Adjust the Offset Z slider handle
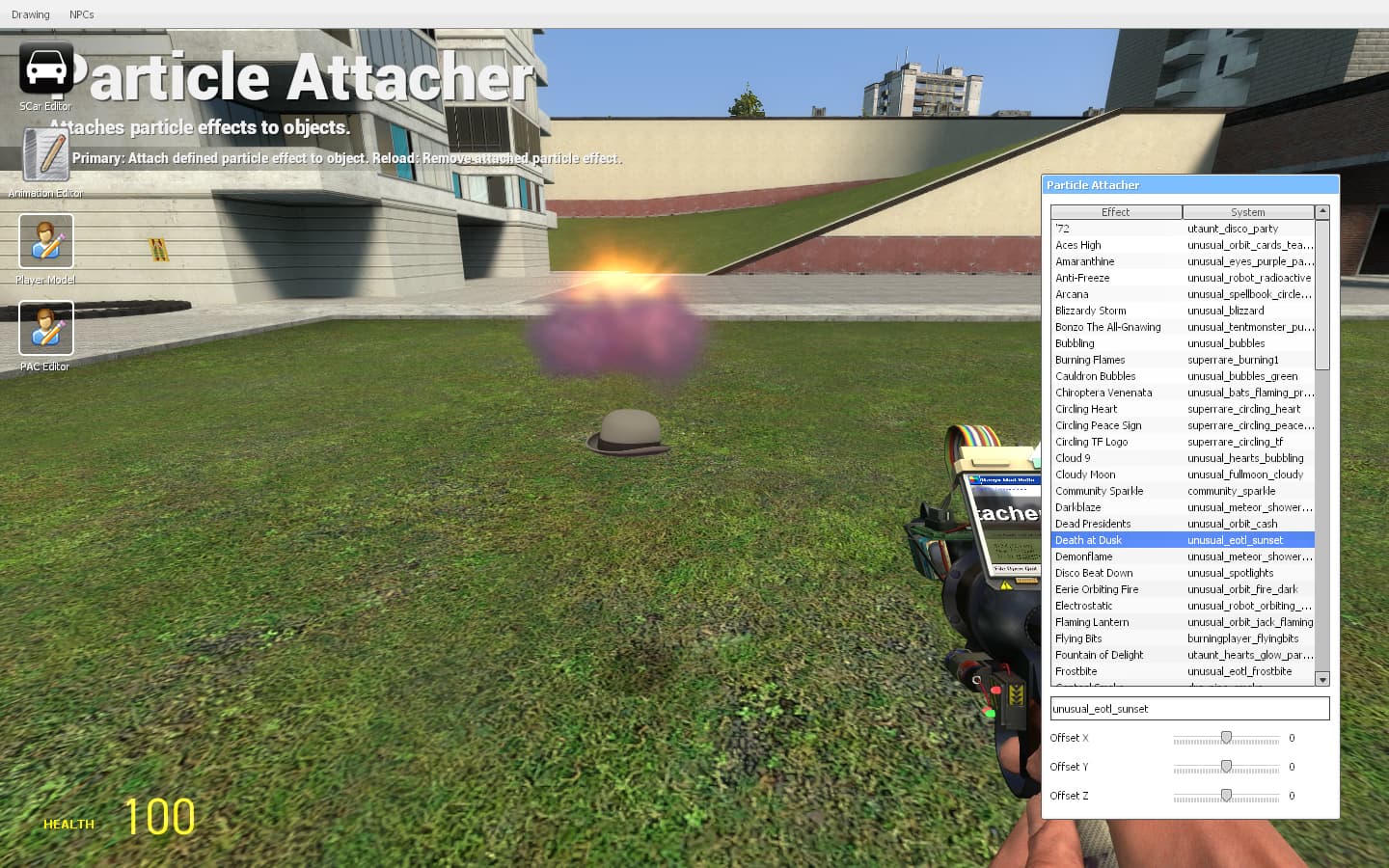Image resolution: width=1389 pixels, height=868 pixels. (1226, 796)
